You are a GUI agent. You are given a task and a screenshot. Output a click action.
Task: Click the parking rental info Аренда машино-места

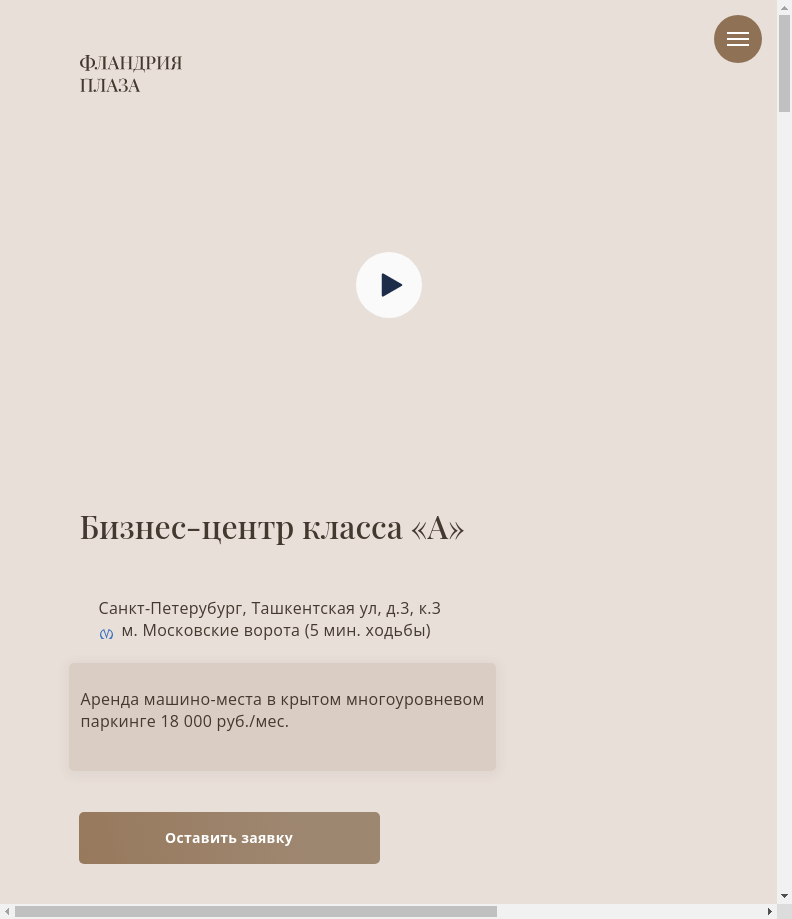(x=283, y=710)
